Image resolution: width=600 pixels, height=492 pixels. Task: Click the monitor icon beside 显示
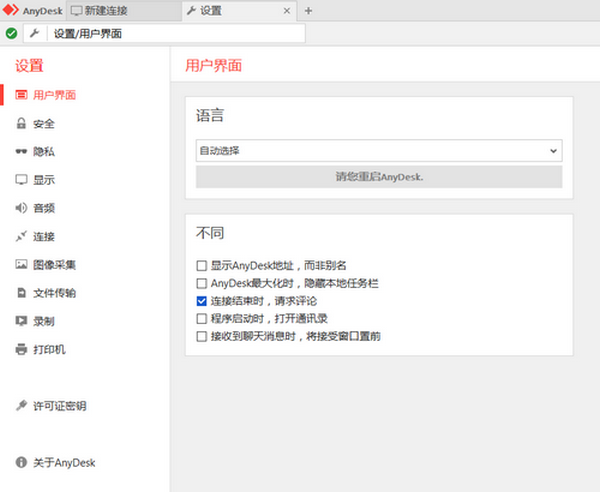pos(21,180)
